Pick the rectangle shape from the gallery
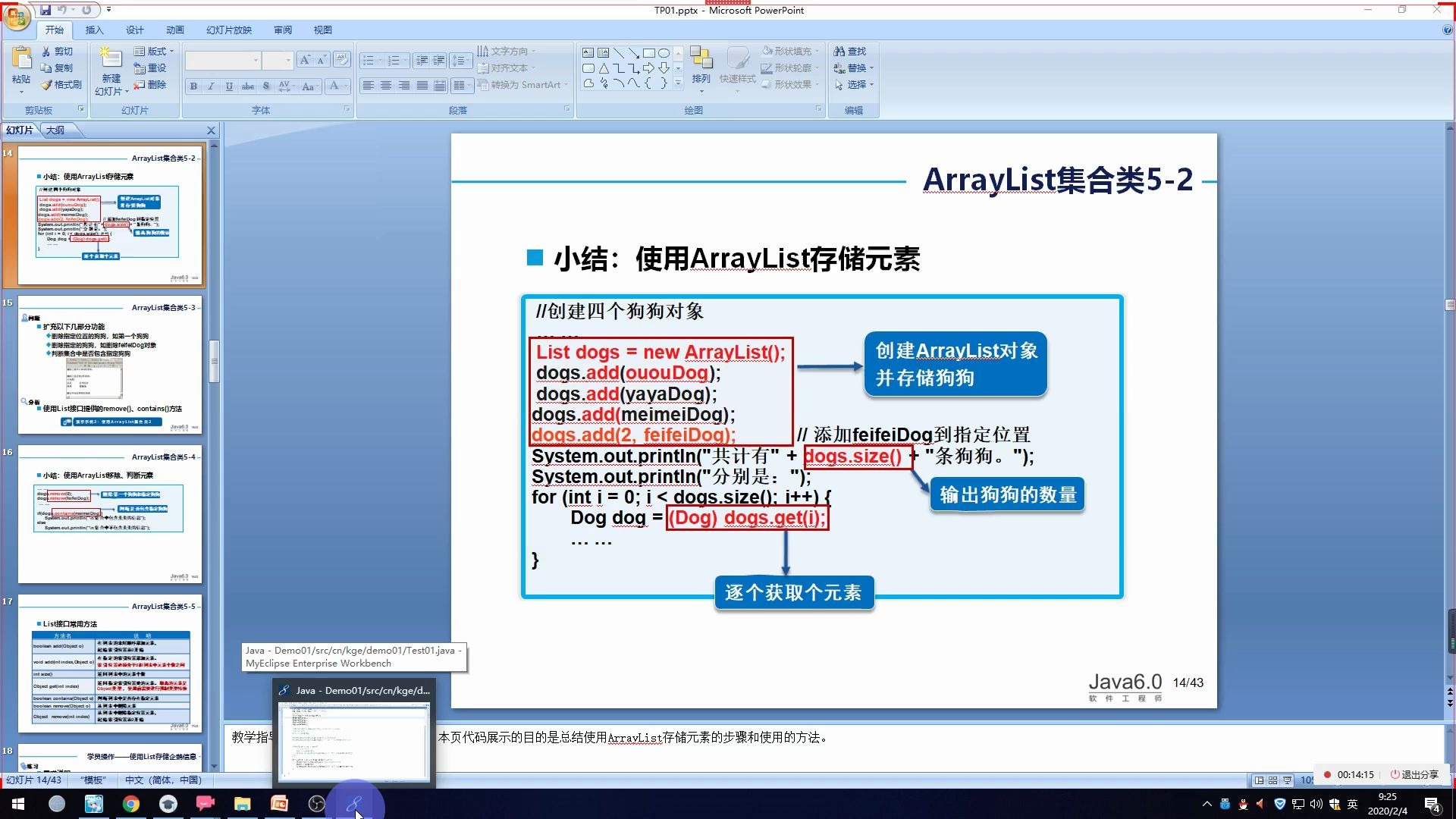Image resolution: width=1456 pixels, height=819 pixels. click(648, 53)
